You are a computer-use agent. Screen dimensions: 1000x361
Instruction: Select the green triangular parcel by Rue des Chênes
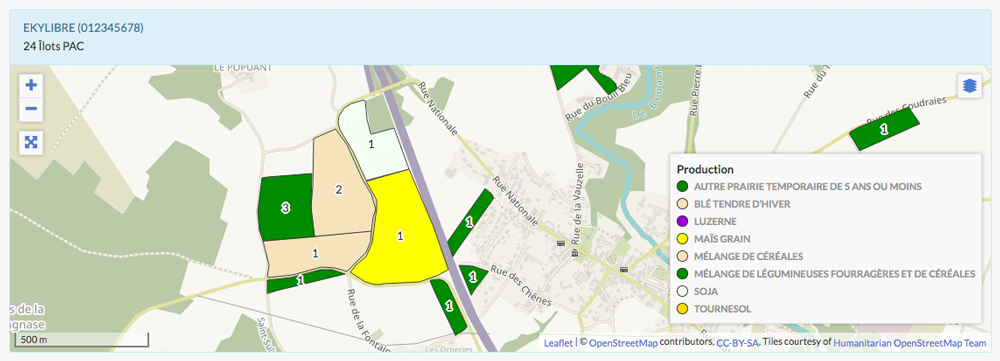coord(473,277)
